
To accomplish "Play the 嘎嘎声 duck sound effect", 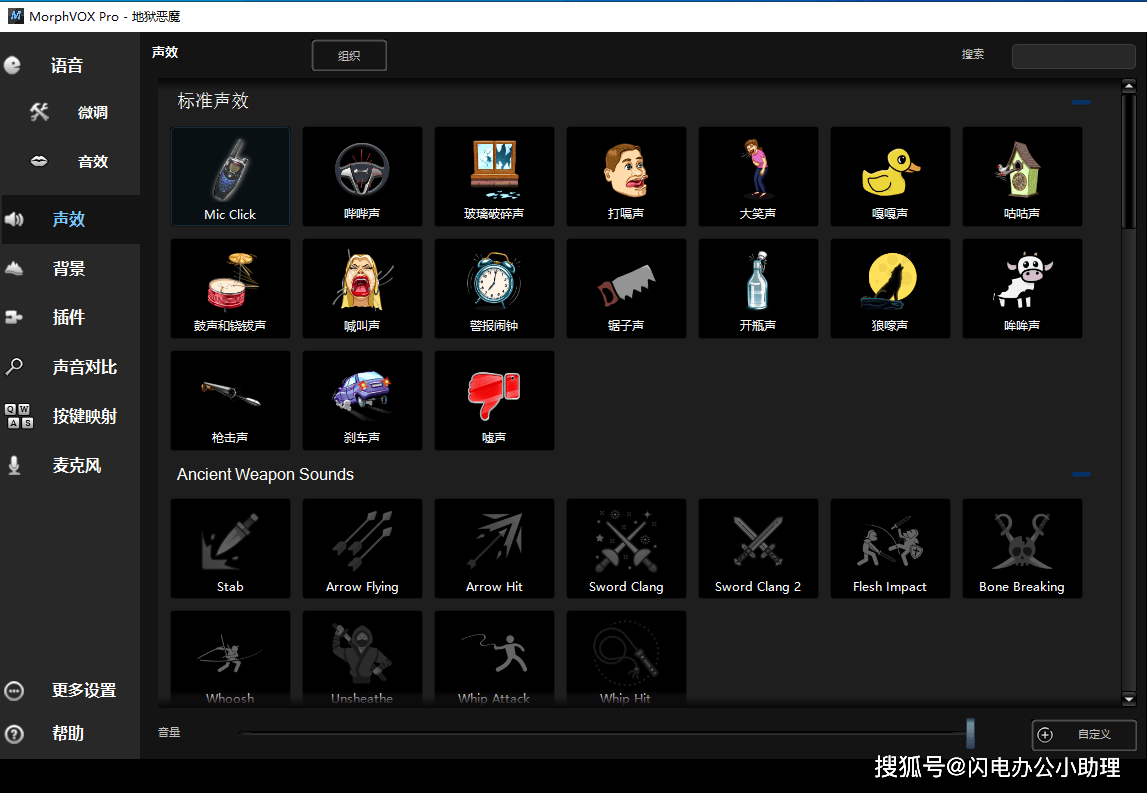I will (890, 176).
